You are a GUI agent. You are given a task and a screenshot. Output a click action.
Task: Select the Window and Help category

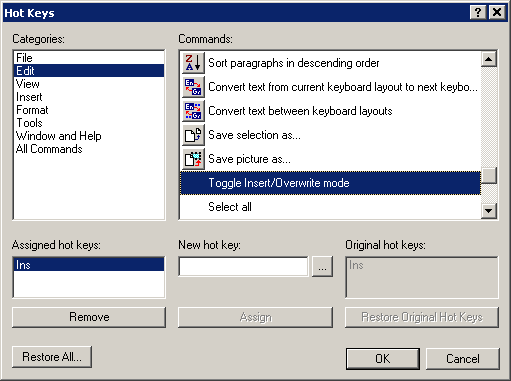coord(89,136)
